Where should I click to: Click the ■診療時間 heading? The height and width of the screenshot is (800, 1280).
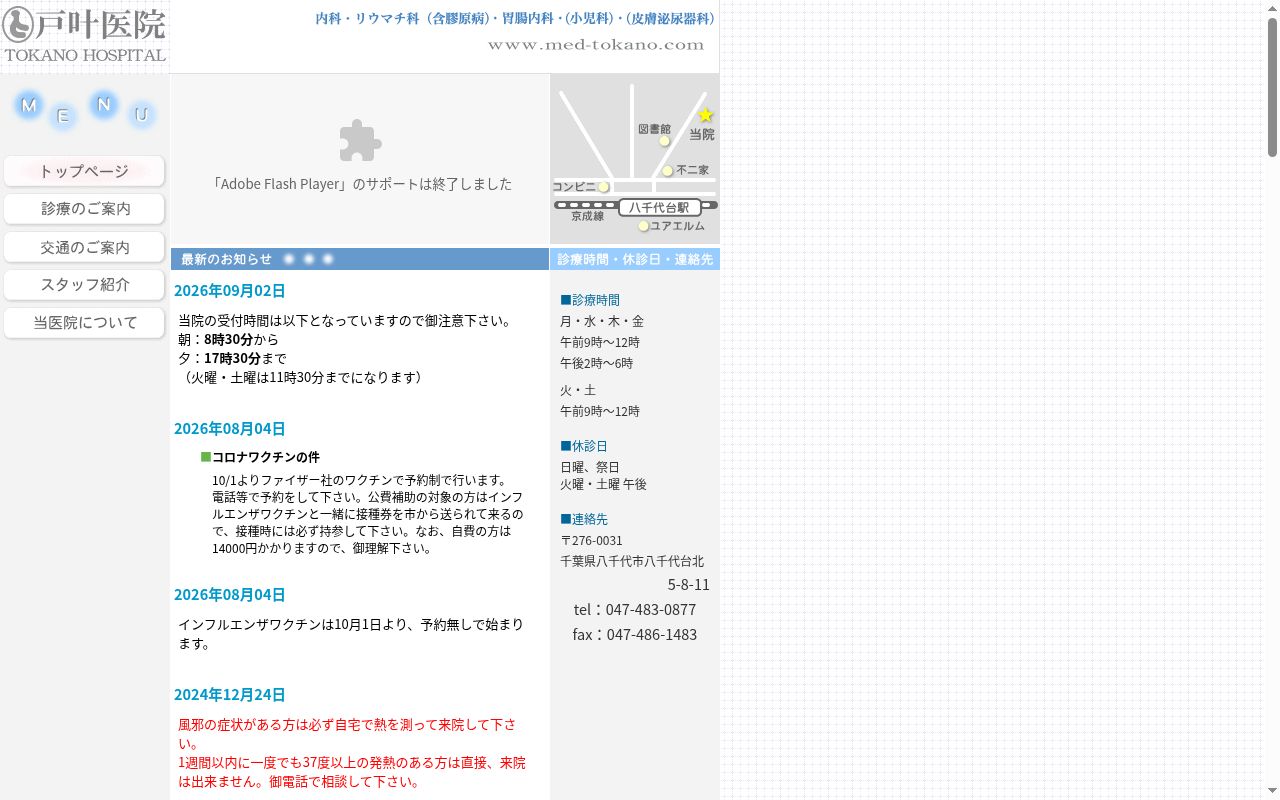coord(590,300)
